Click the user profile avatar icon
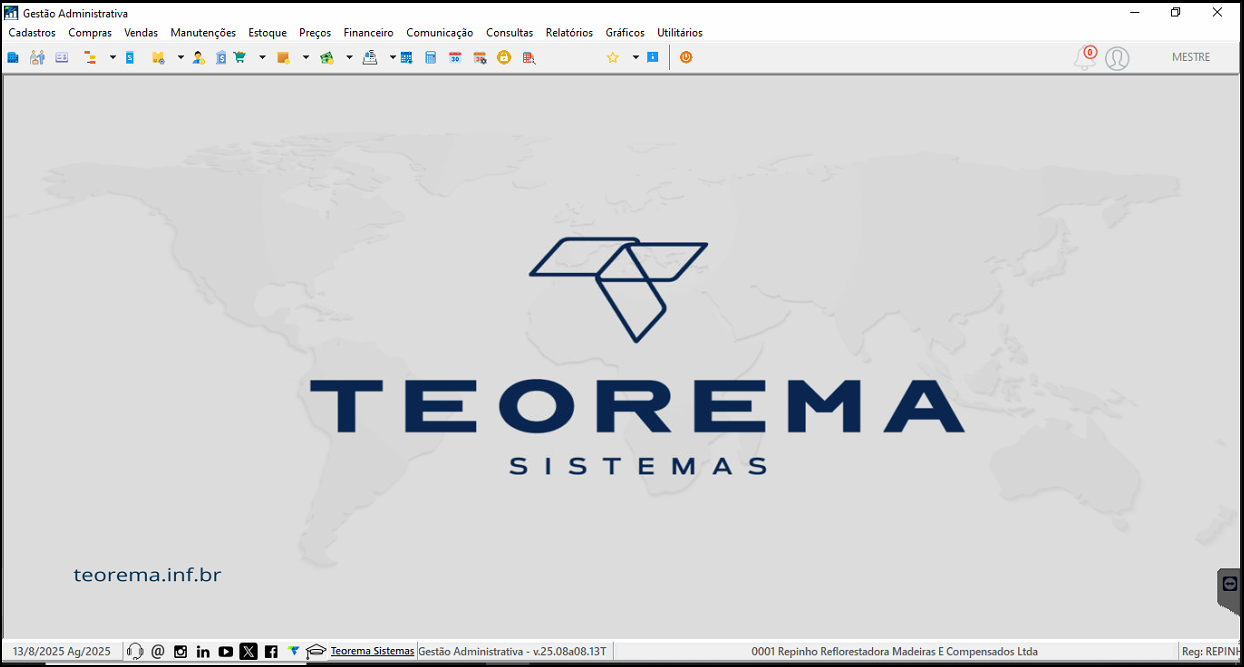The image size is (1244, 667). [1117, 58]
